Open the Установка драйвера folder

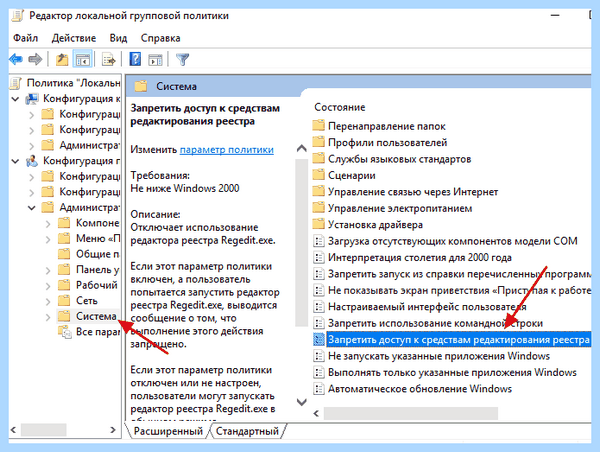coord(375,225)
